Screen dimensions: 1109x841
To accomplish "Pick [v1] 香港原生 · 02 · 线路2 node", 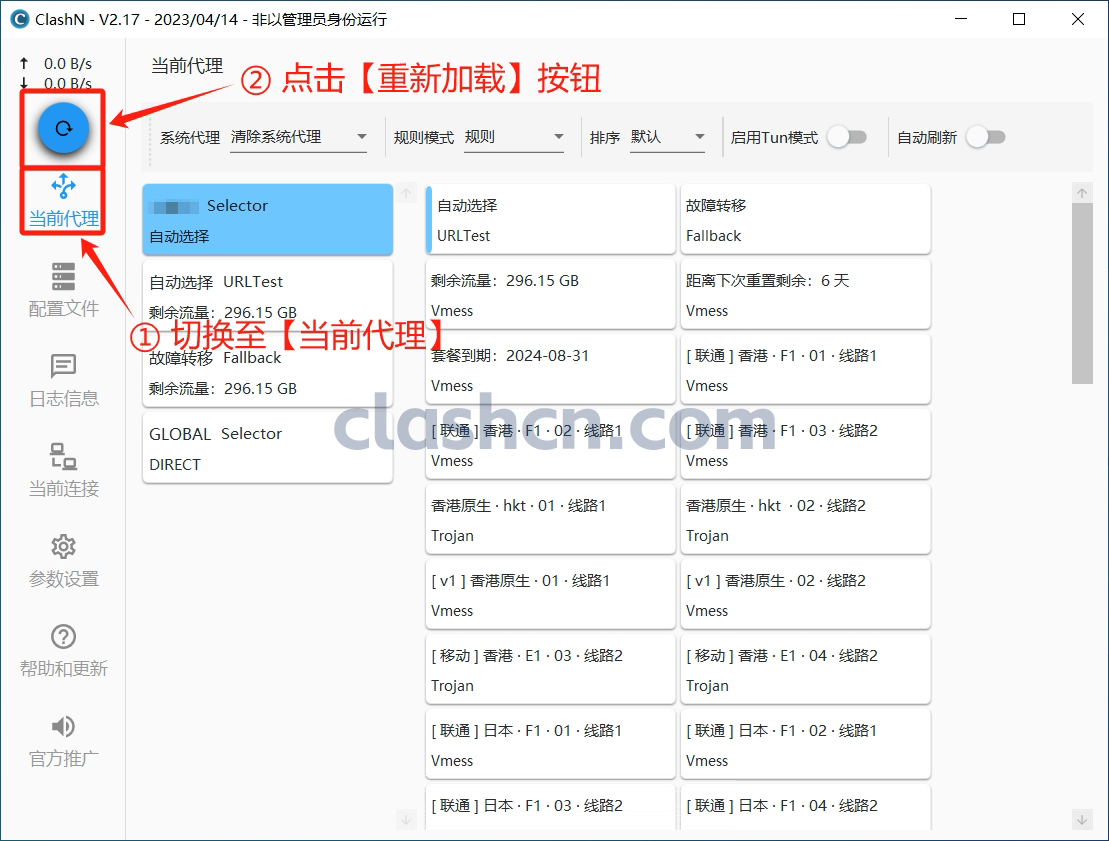I will (x=806, y=594).
